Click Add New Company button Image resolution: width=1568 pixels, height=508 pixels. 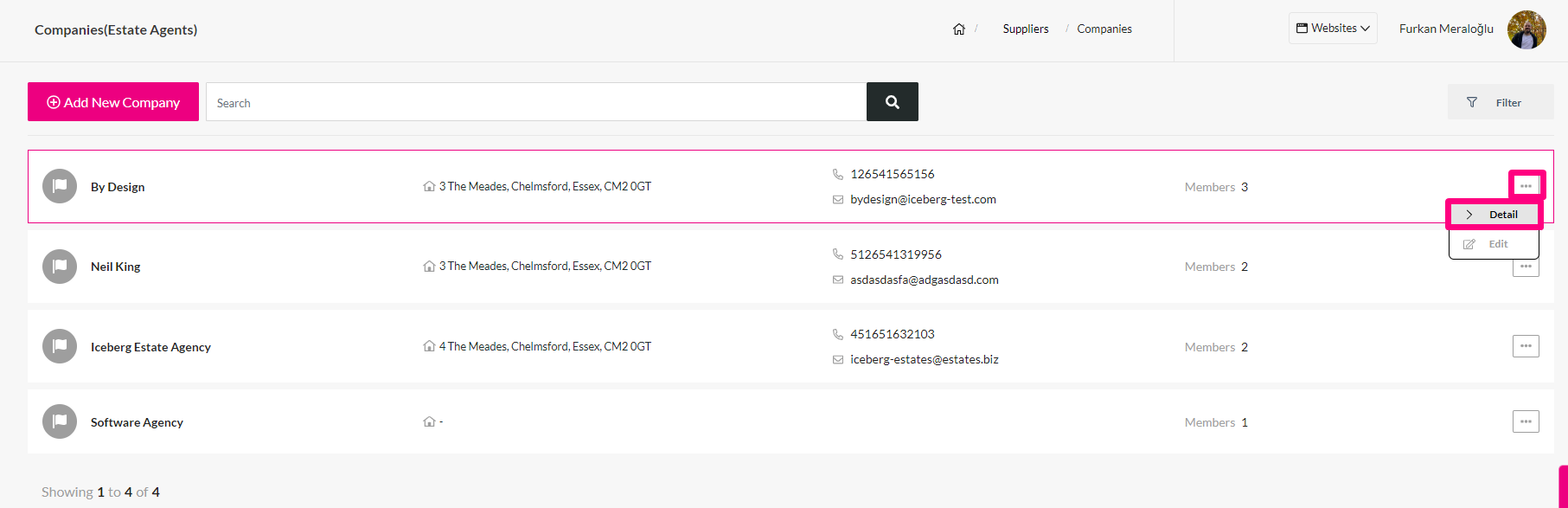point(113,102)
